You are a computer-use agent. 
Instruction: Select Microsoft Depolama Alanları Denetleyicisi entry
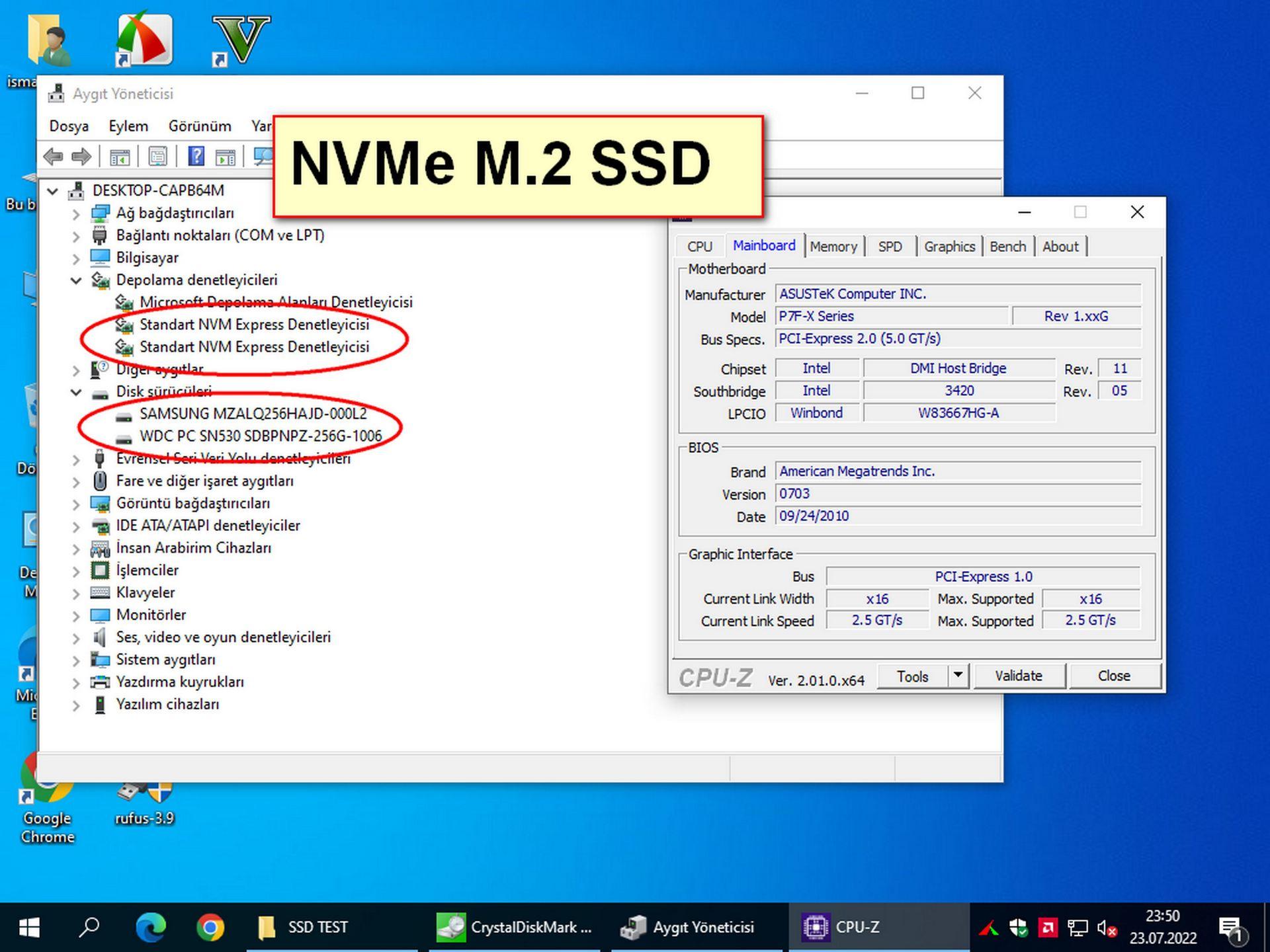(276, 302)
